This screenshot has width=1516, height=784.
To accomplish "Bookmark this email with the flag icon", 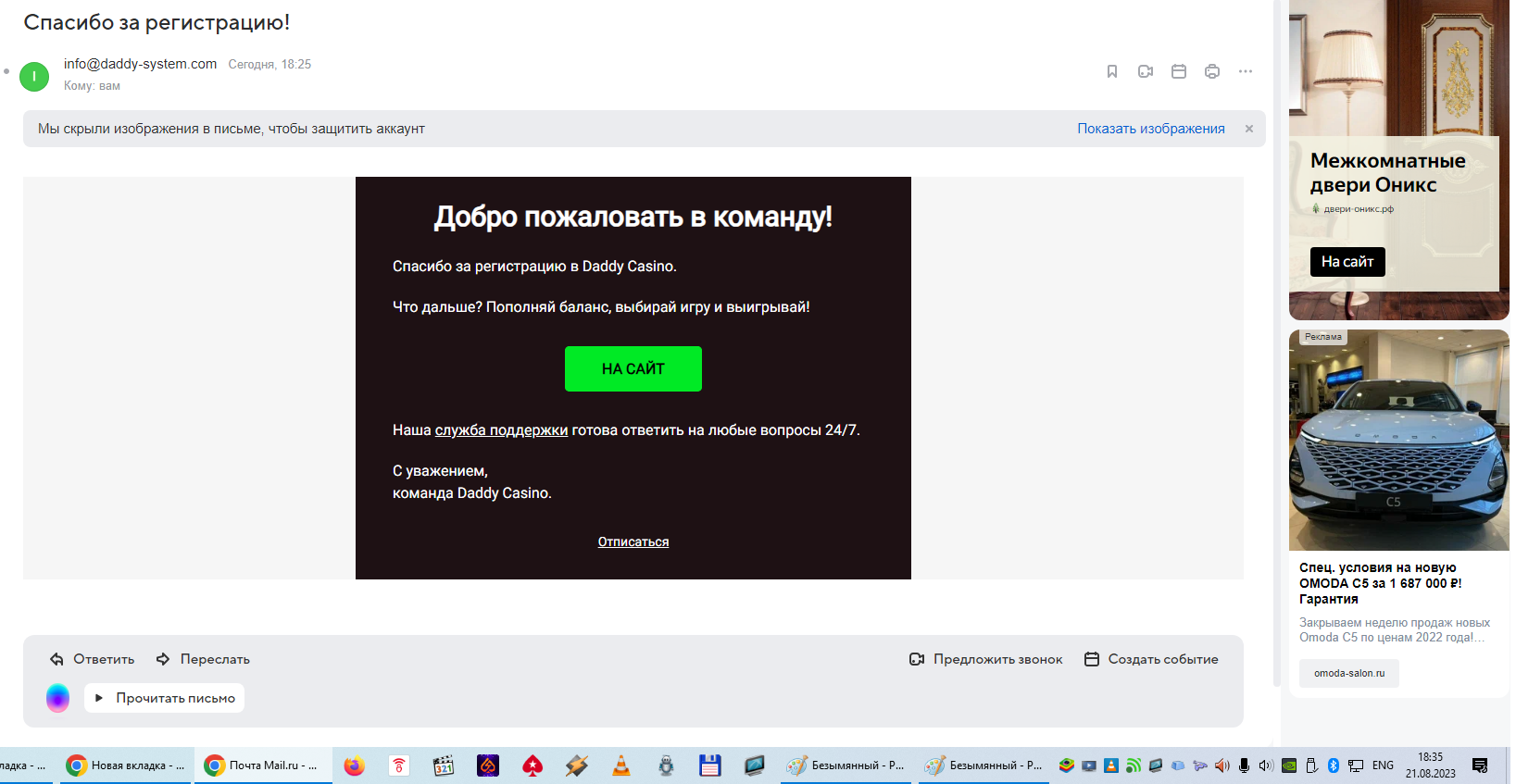I will 1112,71.
